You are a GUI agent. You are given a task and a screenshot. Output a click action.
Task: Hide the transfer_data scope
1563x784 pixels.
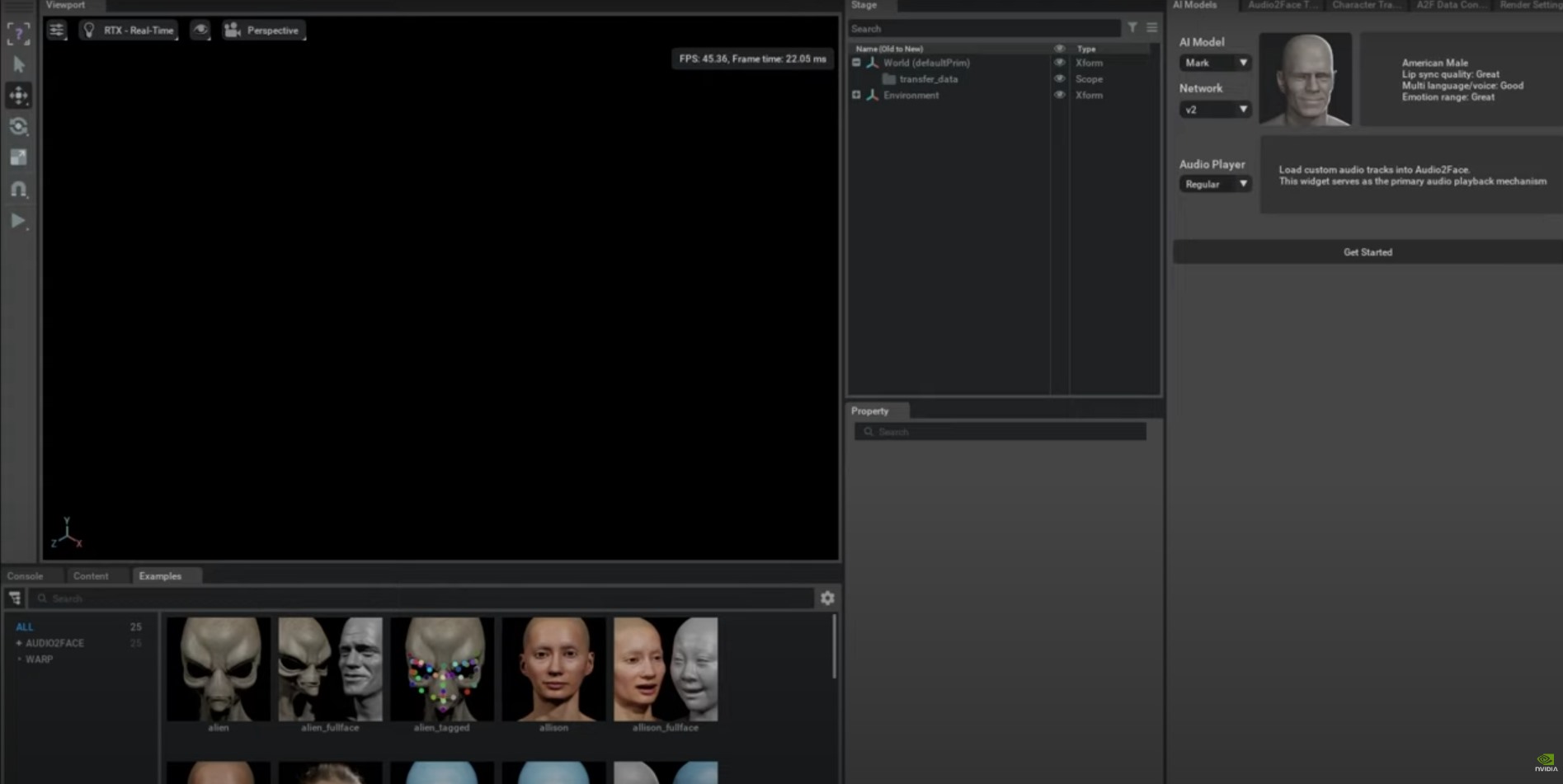[x=1059, y=79]
